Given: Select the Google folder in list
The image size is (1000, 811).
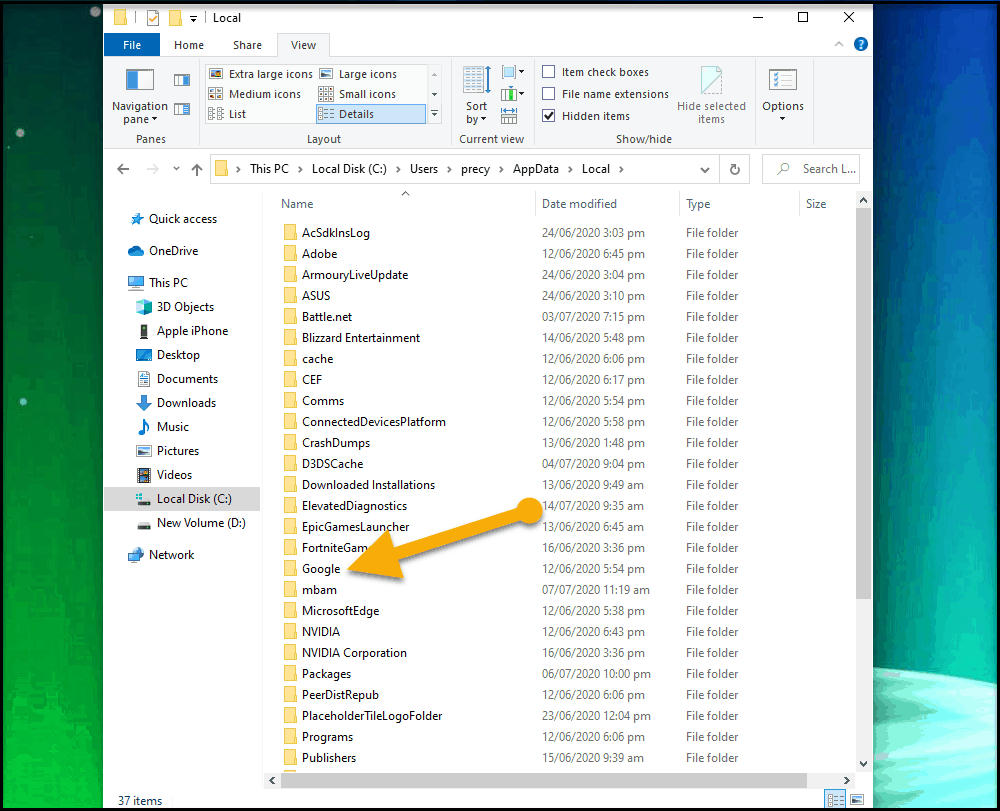Looking at the screenshot, I should pos(321,569).
